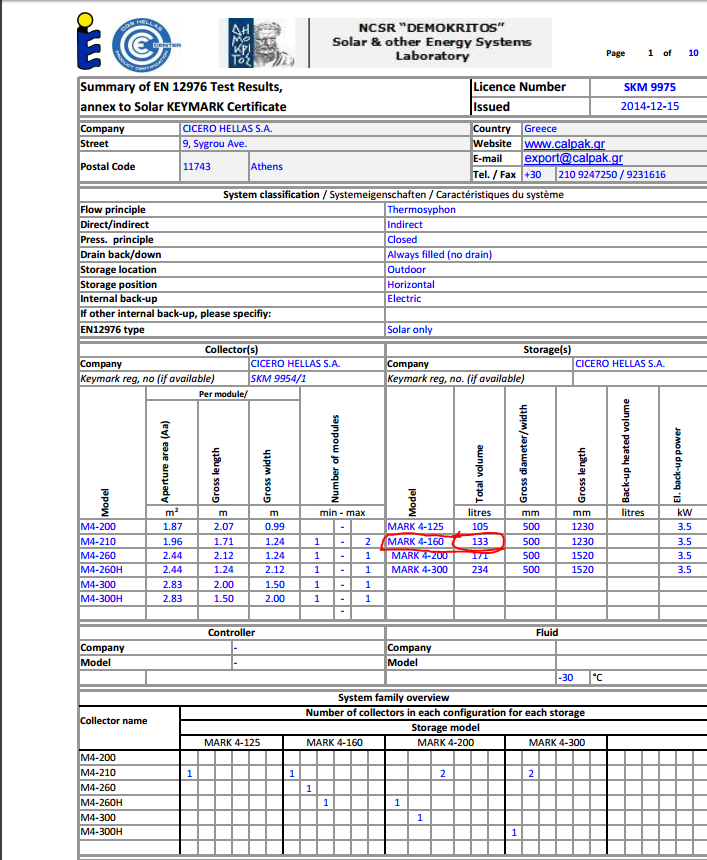Select collector model M4-210 in collector table
The image size is (707, 860).
tap(98, 541)
